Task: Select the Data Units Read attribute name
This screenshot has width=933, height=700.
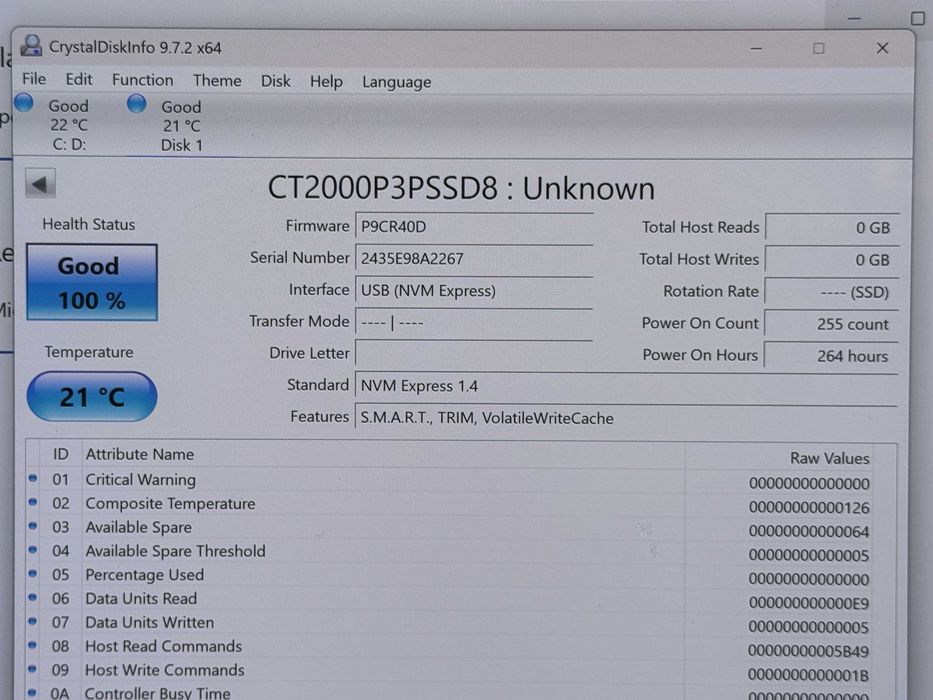Action: [141, 598]
